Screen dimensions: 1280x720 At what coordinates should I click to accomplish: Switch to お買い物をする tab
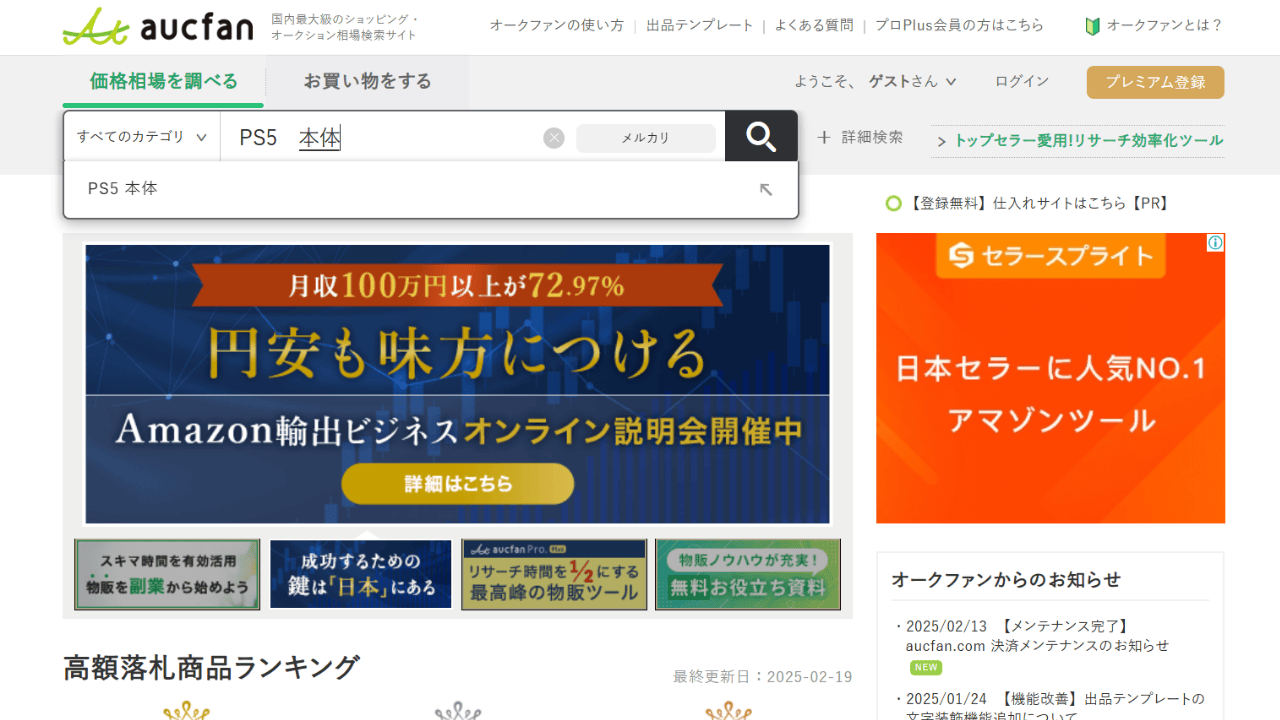pyautogui.click(x=367, y=82)
